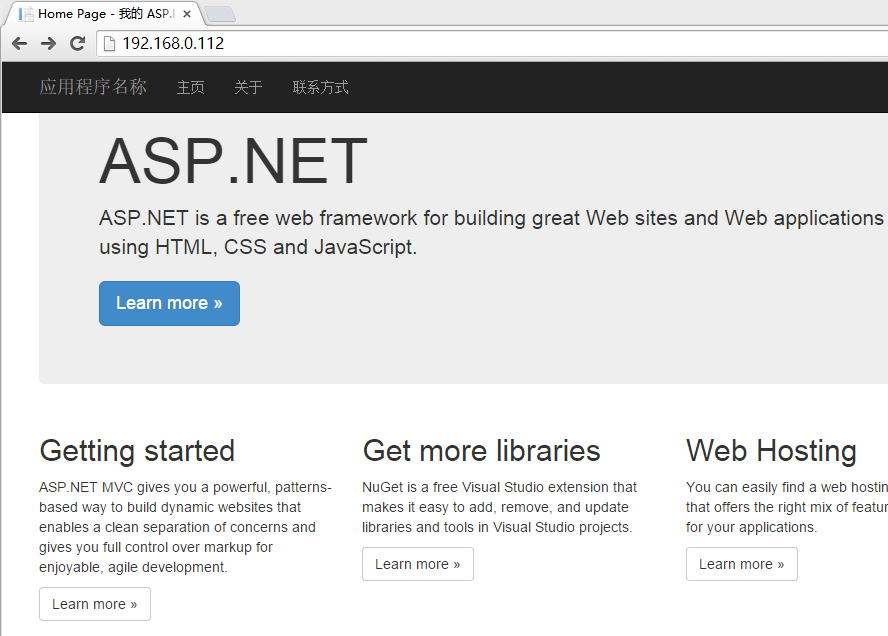This screenshot has width=888, height=636.
Task: Click the paragraph starting 'NuGet is a free'
Action: (x=500, y=507)
